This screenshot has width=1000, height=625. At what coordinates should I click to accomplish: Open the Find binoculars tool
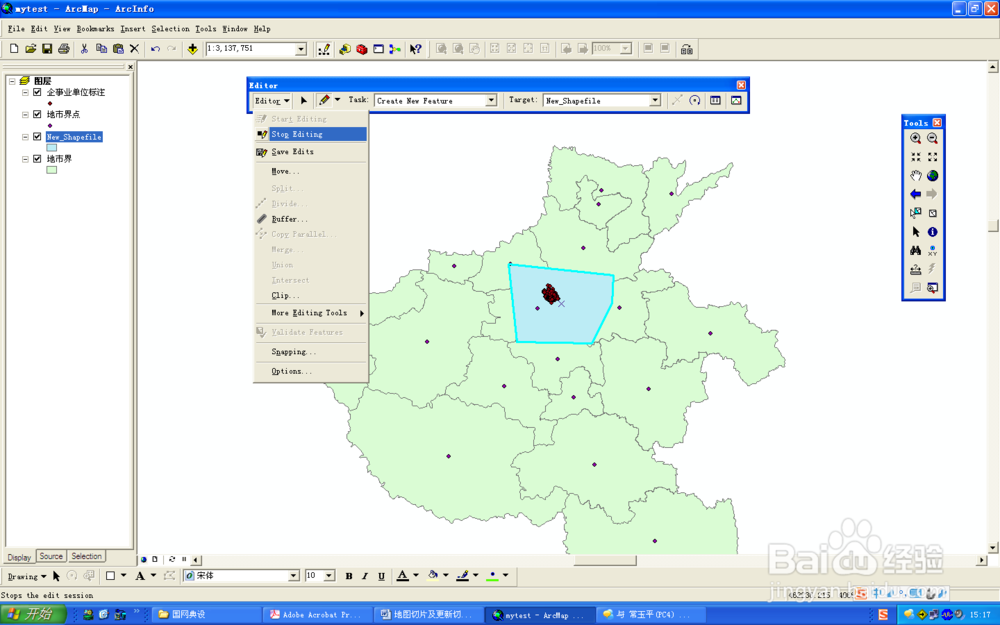[x=916, y=250]
